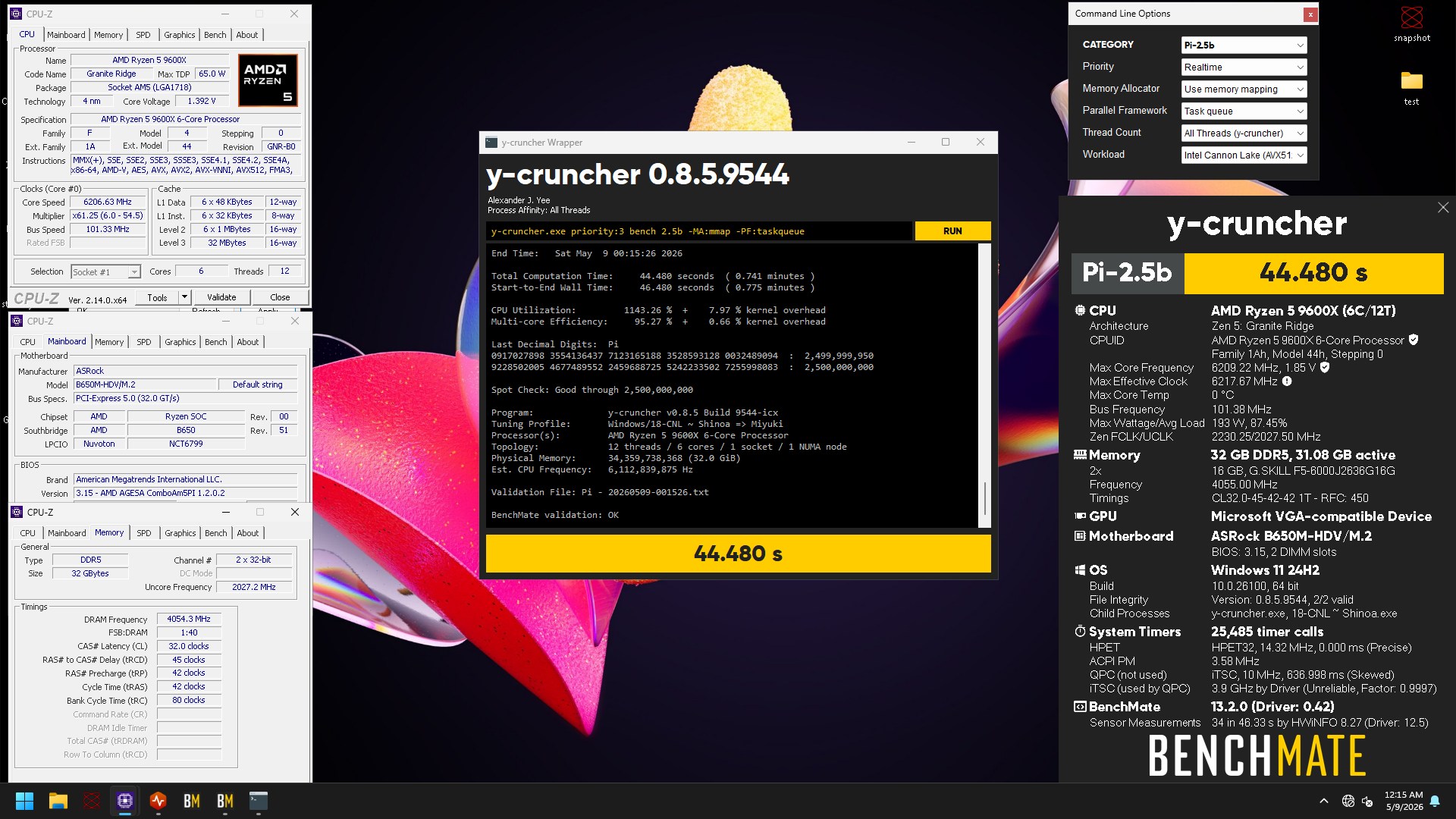Click the Pi-2.5b label in BenchMate panel

pyautogui.click(x=1127, y=273)
